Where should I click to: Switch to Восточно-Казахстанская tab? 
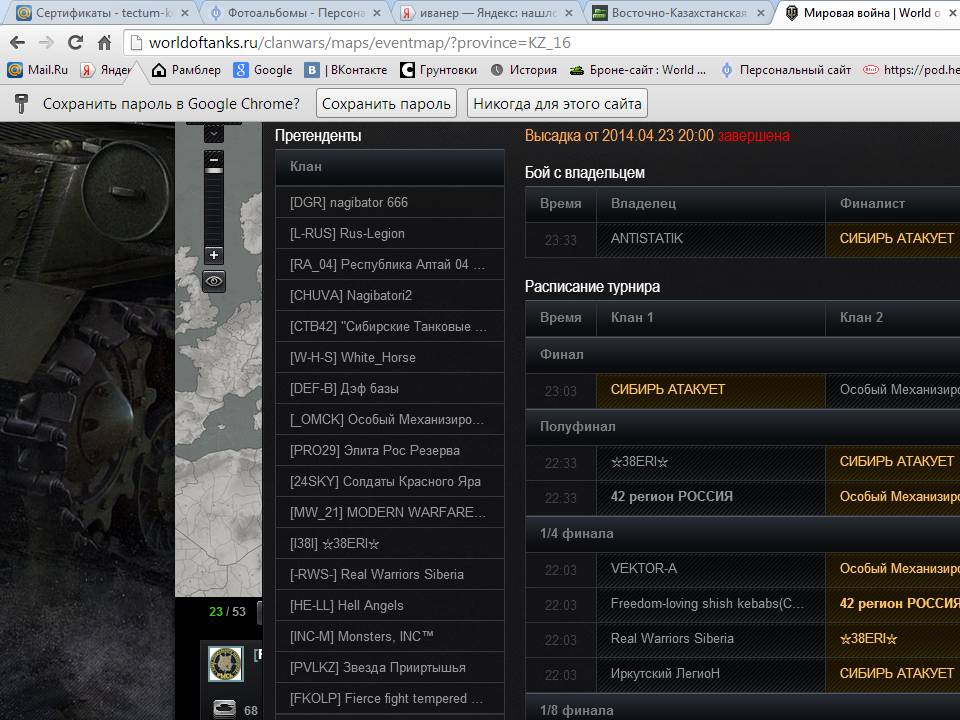pyautogui.click(x=678, y=12)
